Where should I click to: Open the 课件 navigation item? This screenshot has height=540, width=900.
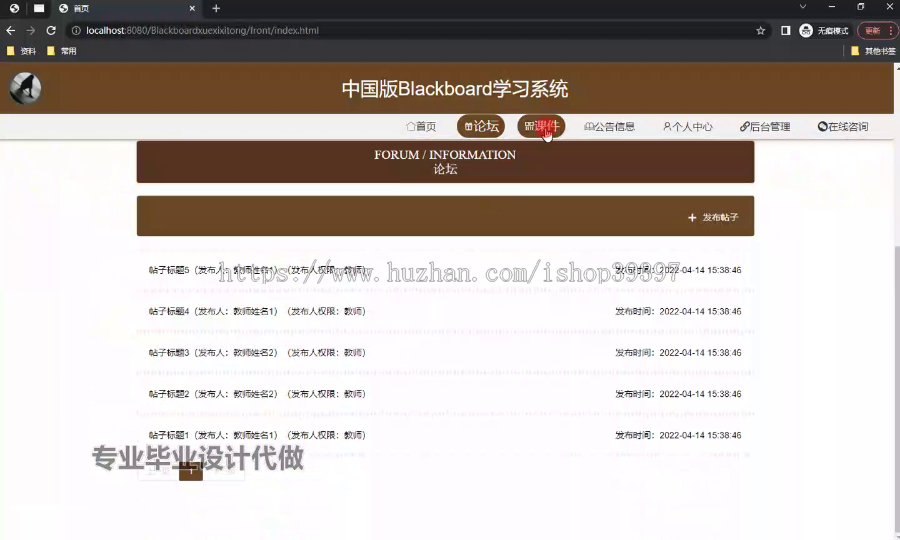pyautogui.click(x=541, y=126)
